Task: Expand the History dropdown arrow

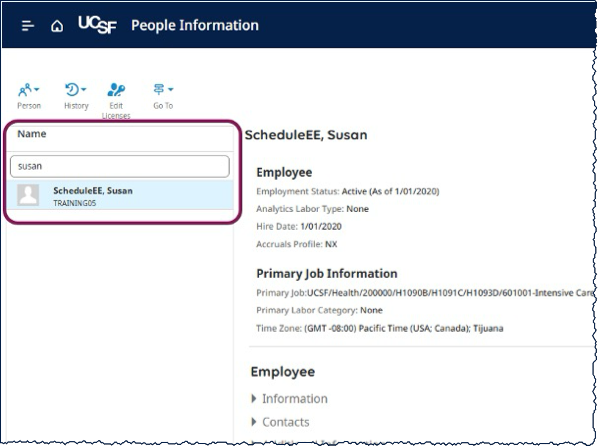Action: click(x=84, y=90)
